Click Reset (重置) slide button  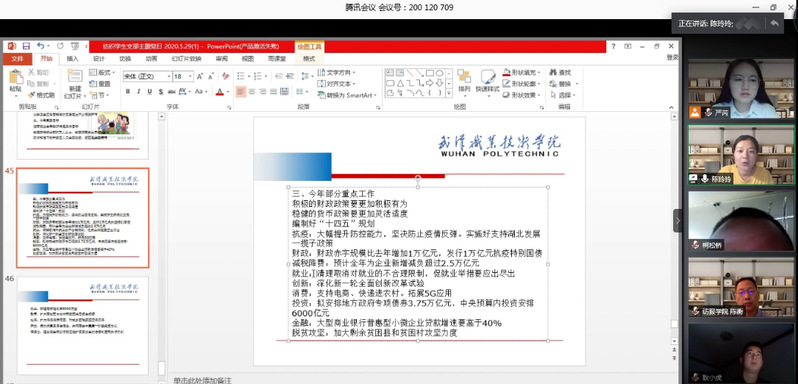click(x=100, y=84)
